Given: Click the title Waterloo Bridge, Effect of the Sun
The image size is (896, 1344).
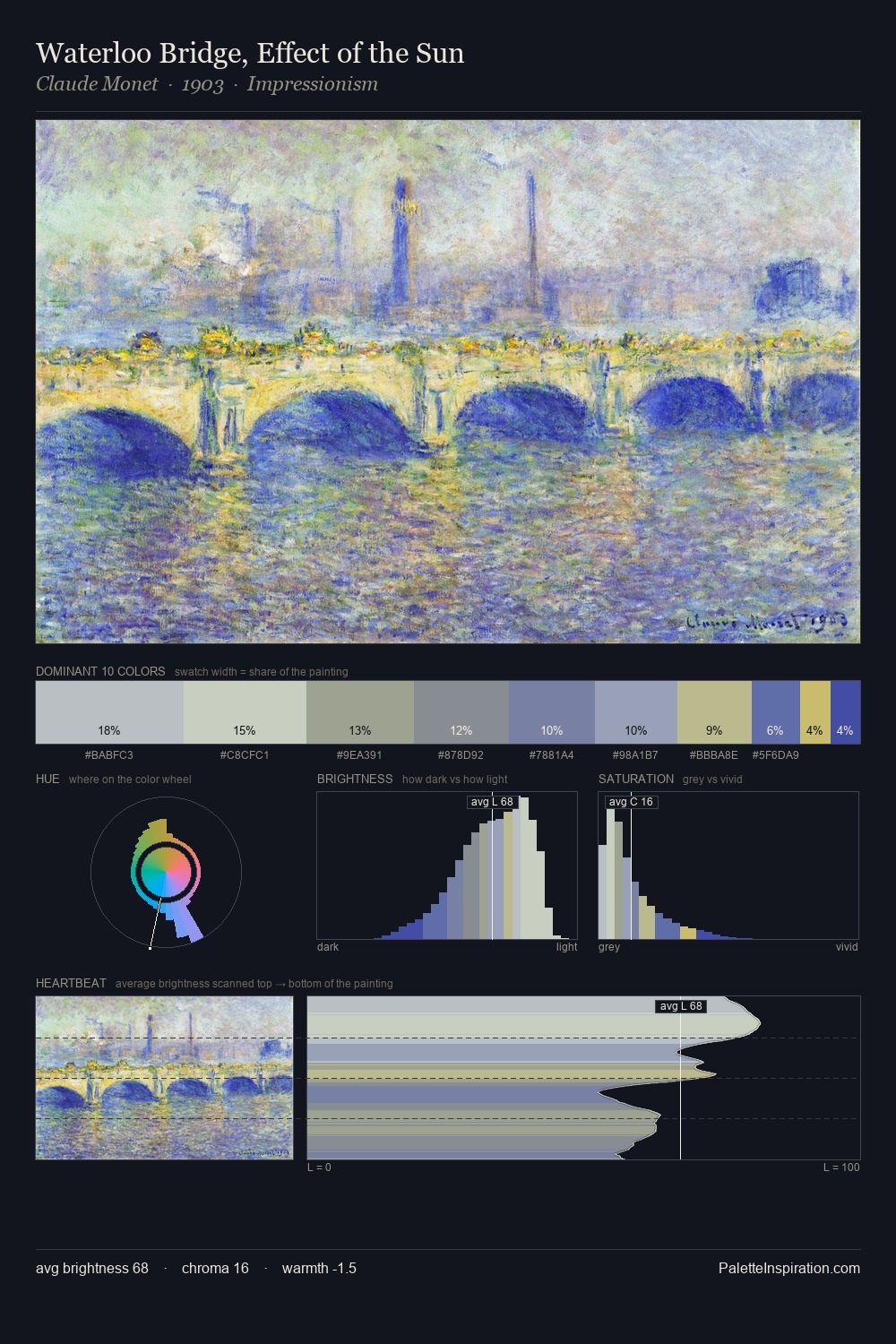Looking at the screenshot, I should (x=250, y=53).
